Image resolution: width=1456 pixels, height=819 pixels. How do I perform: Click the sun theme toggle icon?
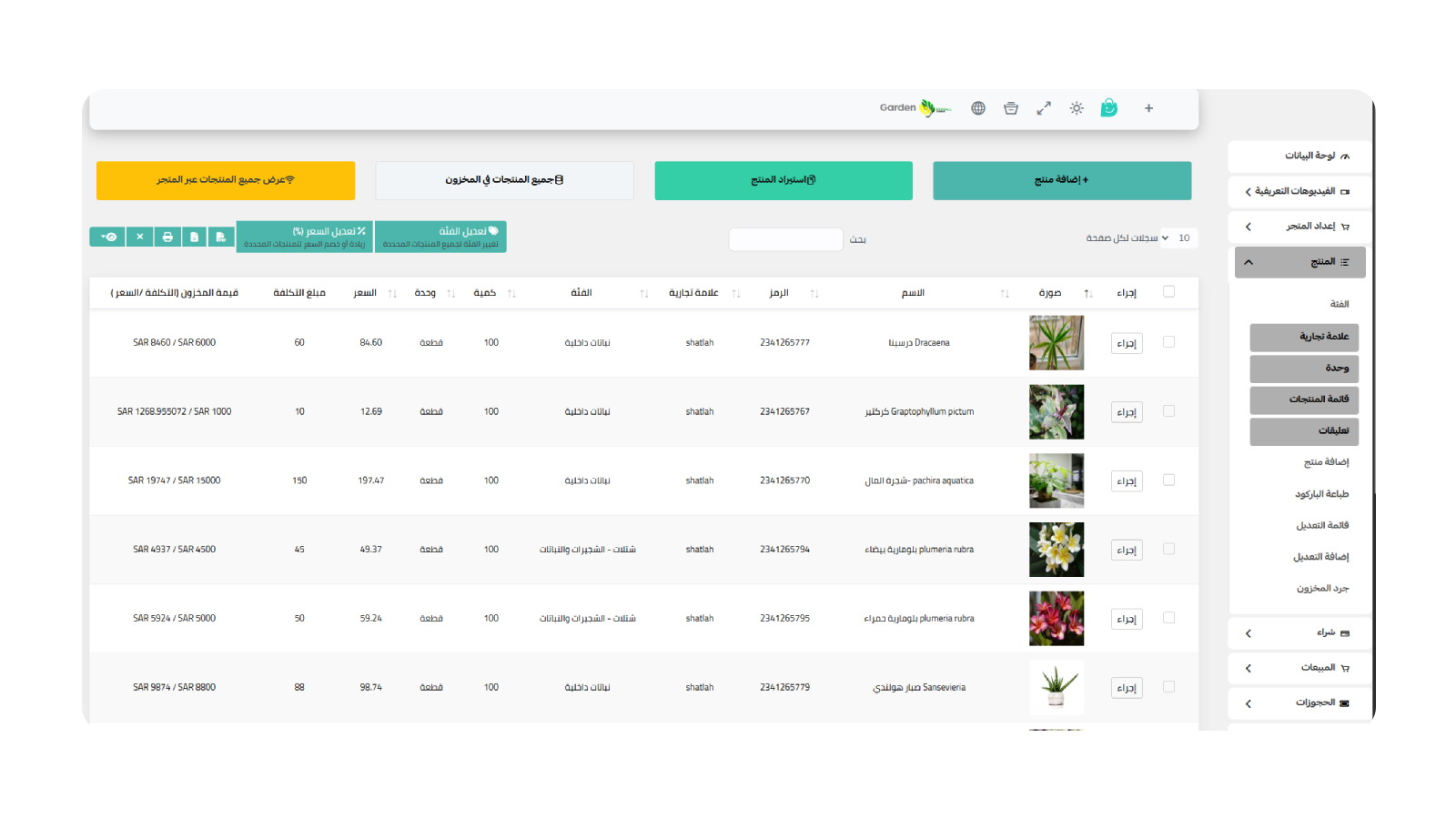tap(1077, 108)
